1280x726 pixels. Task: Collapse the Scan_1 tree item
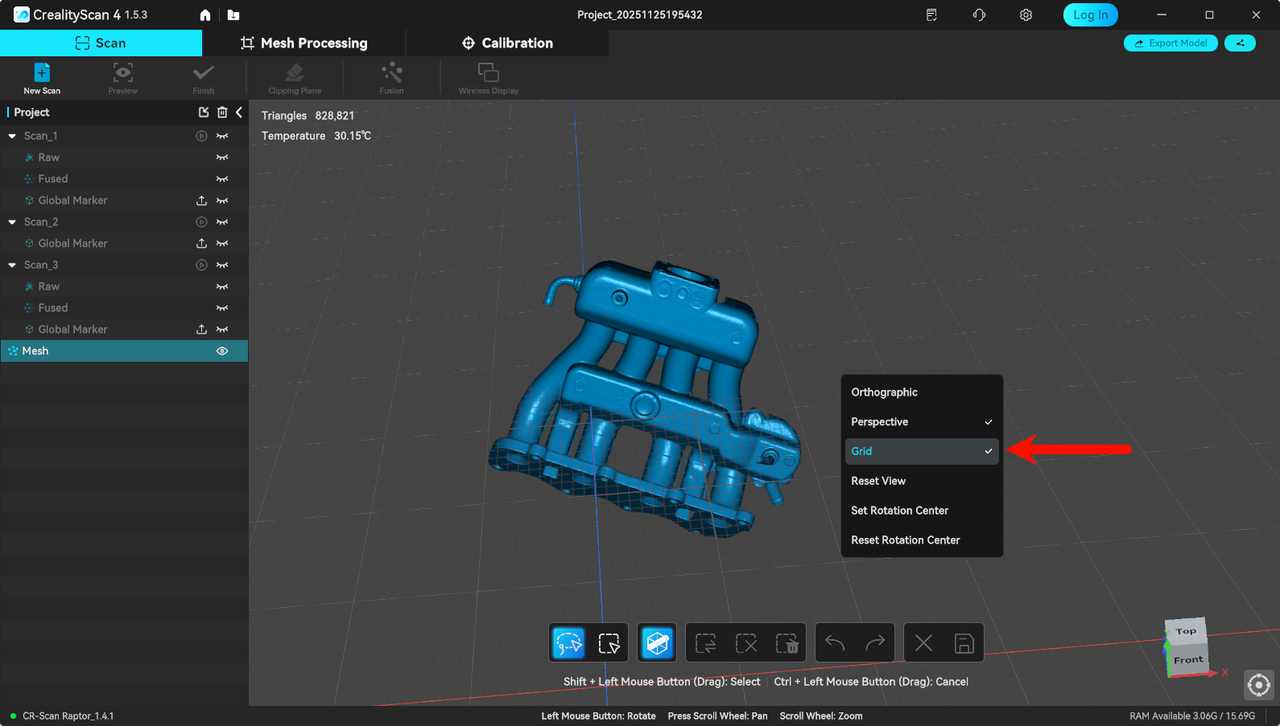tap(10, 135)
